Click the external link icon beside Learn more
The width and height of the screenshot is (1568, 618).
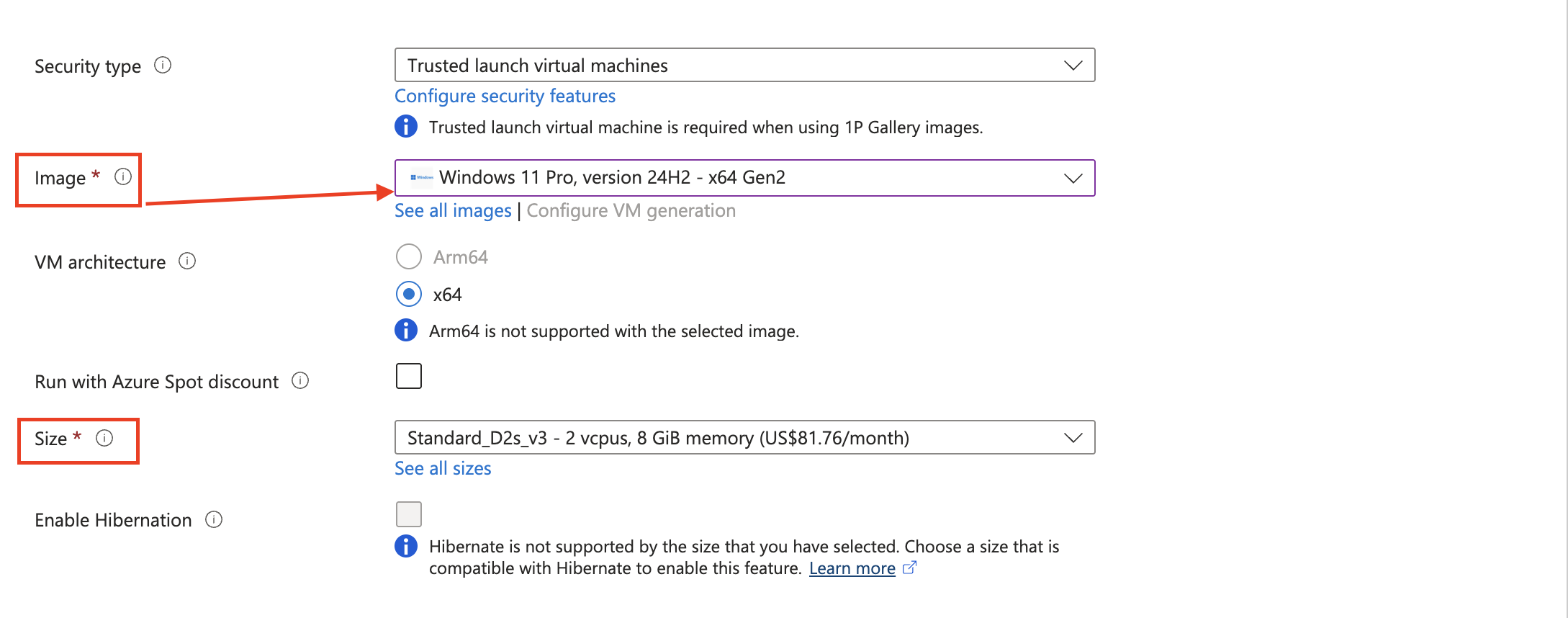tap(909, 568)
